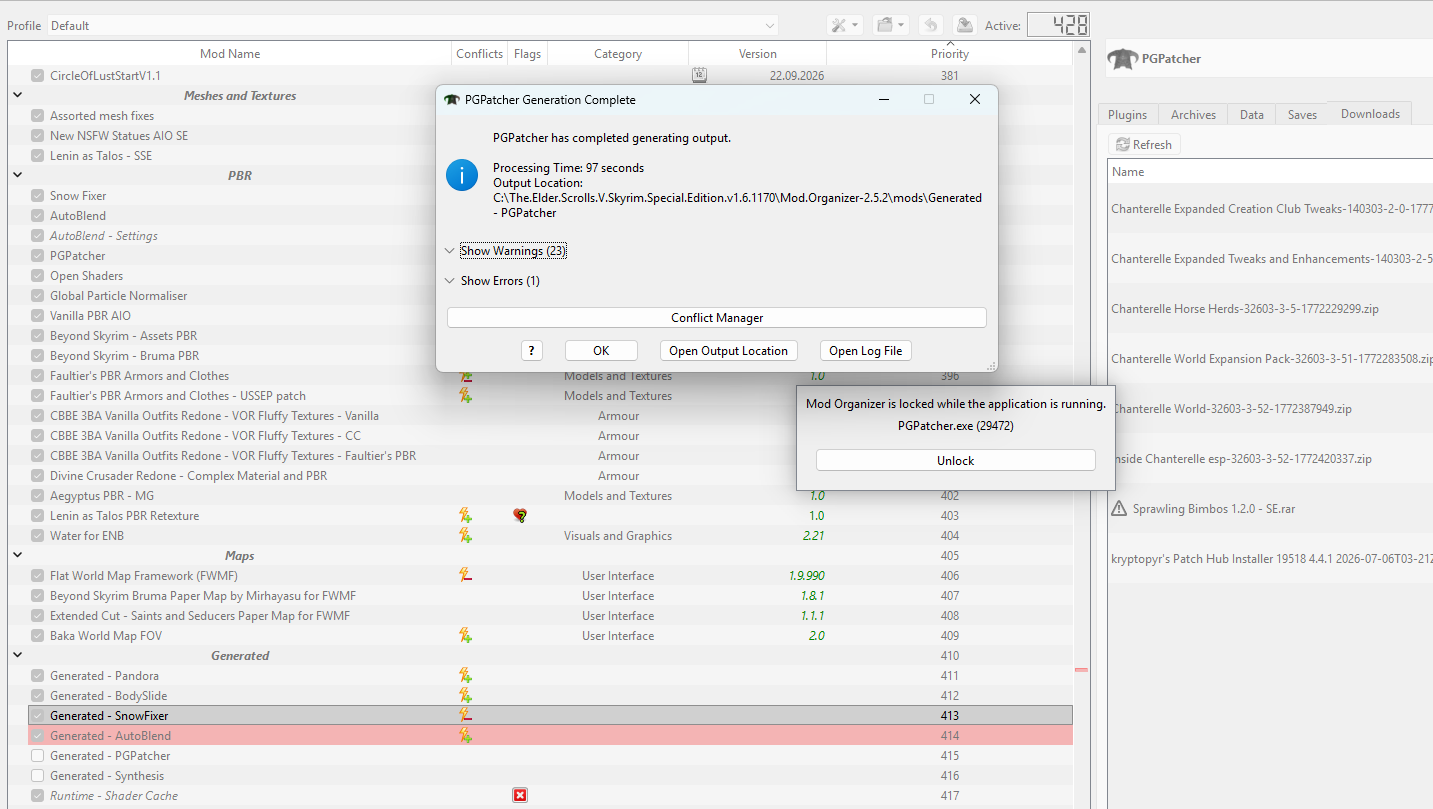Open the folder shortcuts toolbar button
Viewport: 1433px width, 809px height.
coord(889,25)
